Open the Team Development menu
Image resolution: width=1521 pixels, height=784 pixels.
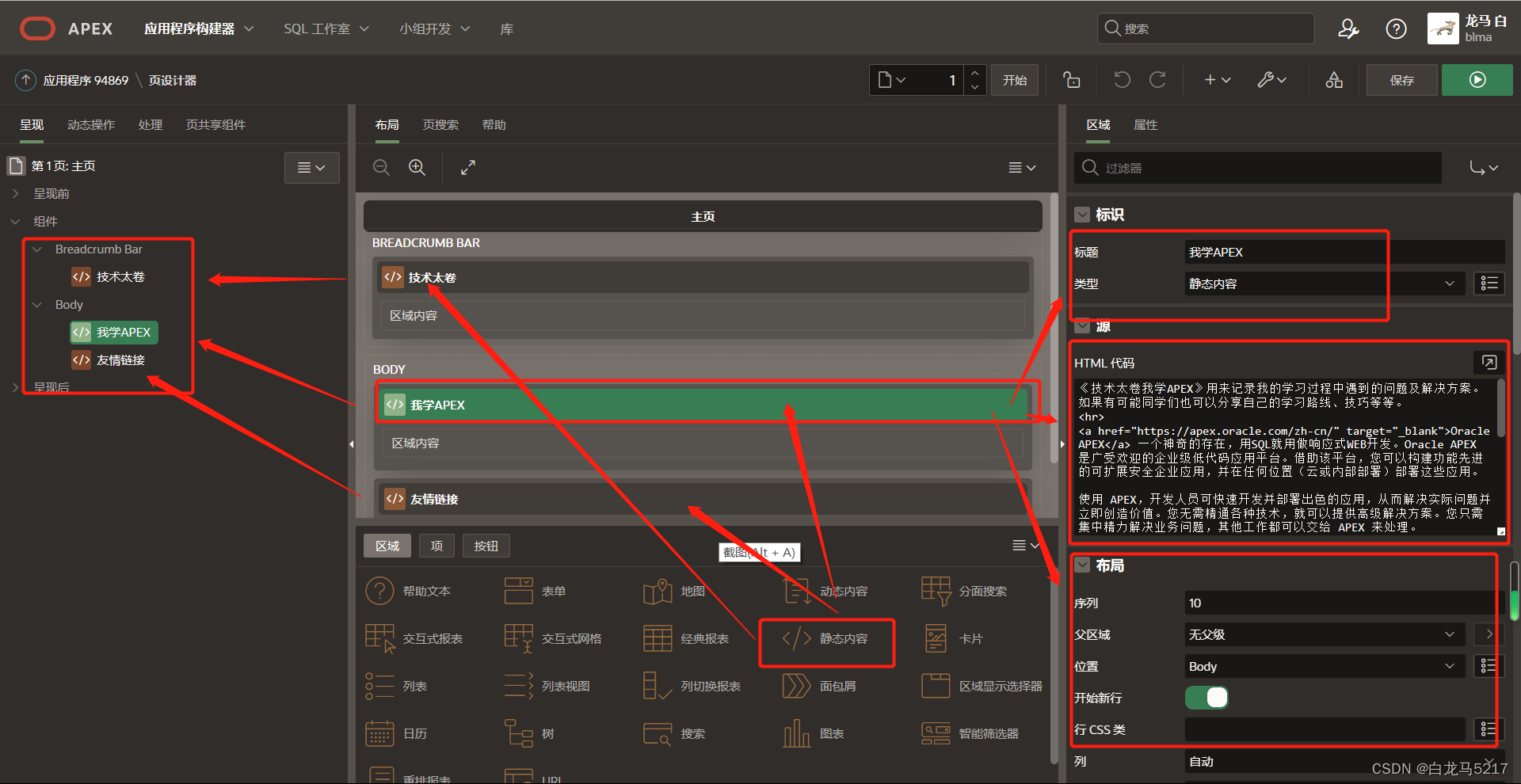click(434, 29)
